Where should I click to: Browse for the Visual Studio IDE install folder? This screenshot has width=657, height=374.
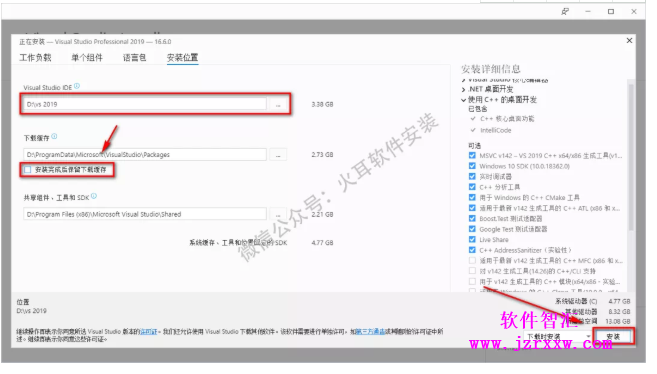coord(278,104)
